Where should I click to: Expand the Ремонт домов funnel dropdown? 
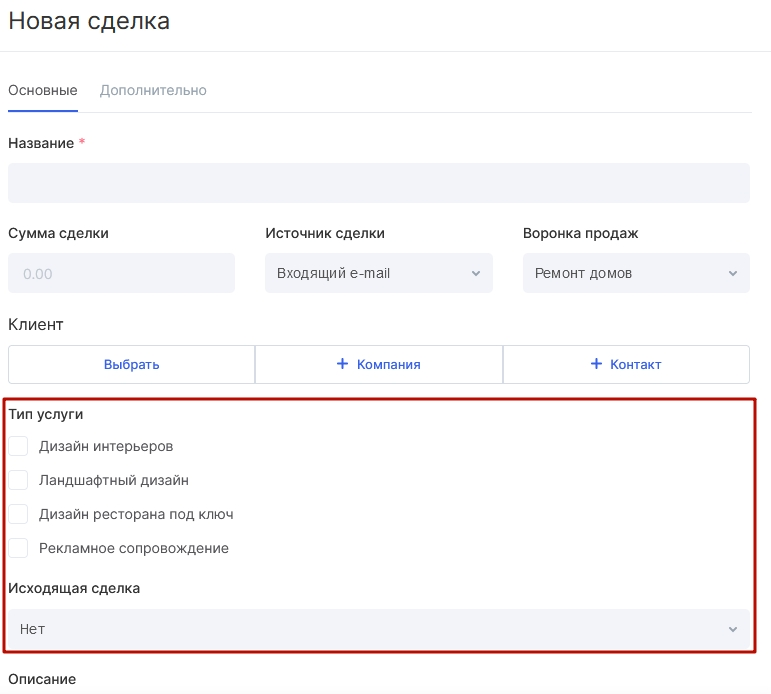point(636,273)
